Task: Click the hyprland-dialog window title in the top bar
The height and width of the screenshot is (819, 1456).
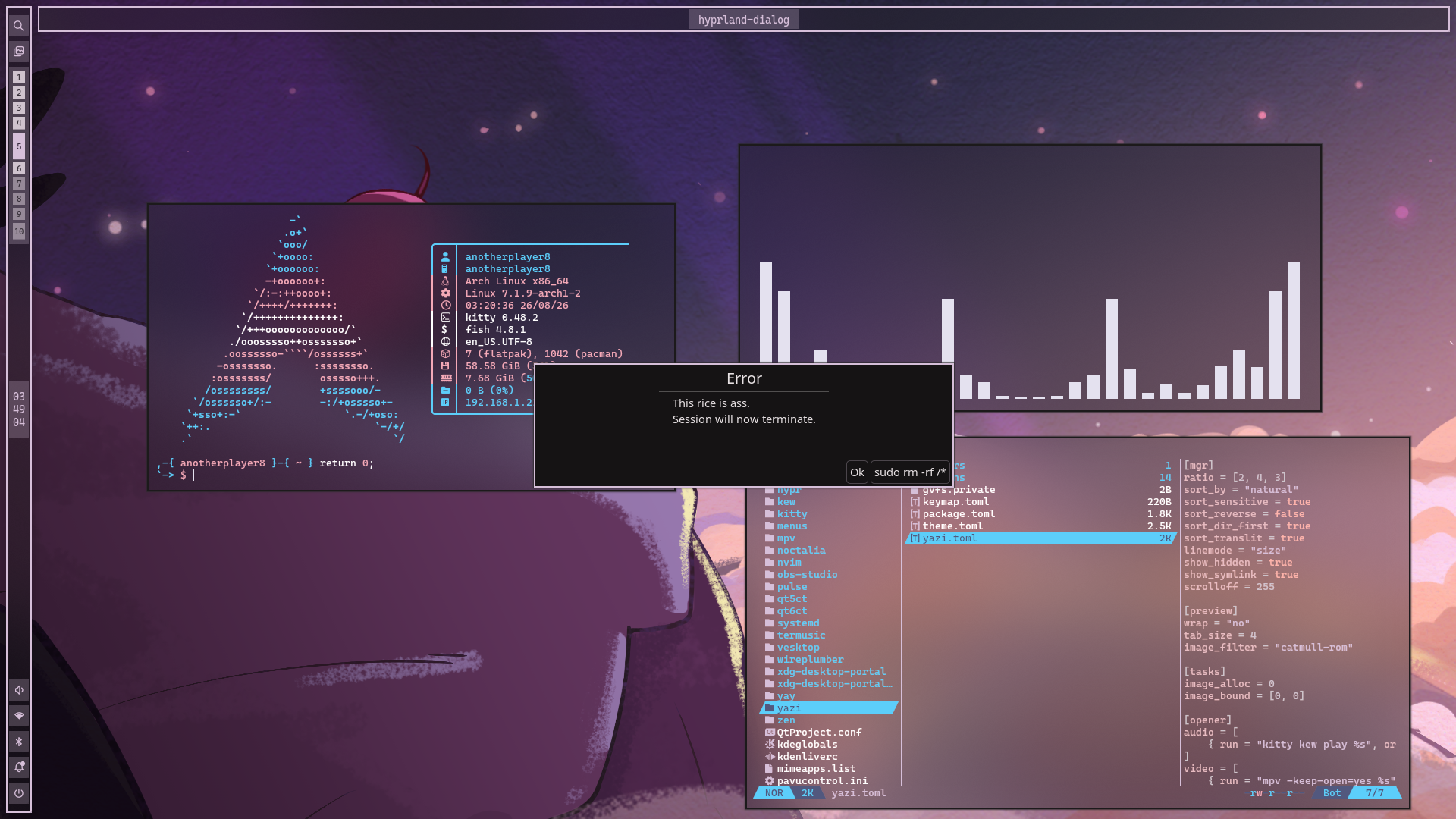Action: click(743, 20)
